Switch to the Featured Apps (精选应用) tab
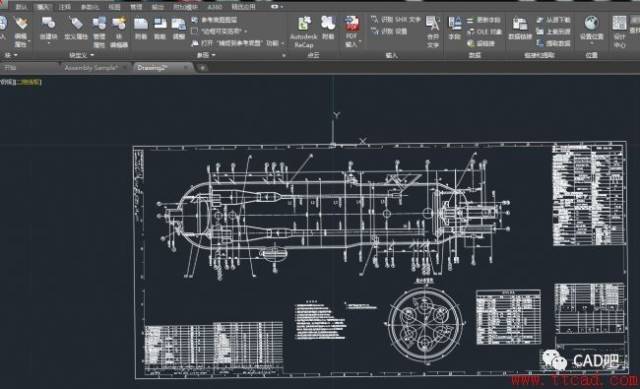The height and width of the screenshot is (389, 640). (244, 7)
